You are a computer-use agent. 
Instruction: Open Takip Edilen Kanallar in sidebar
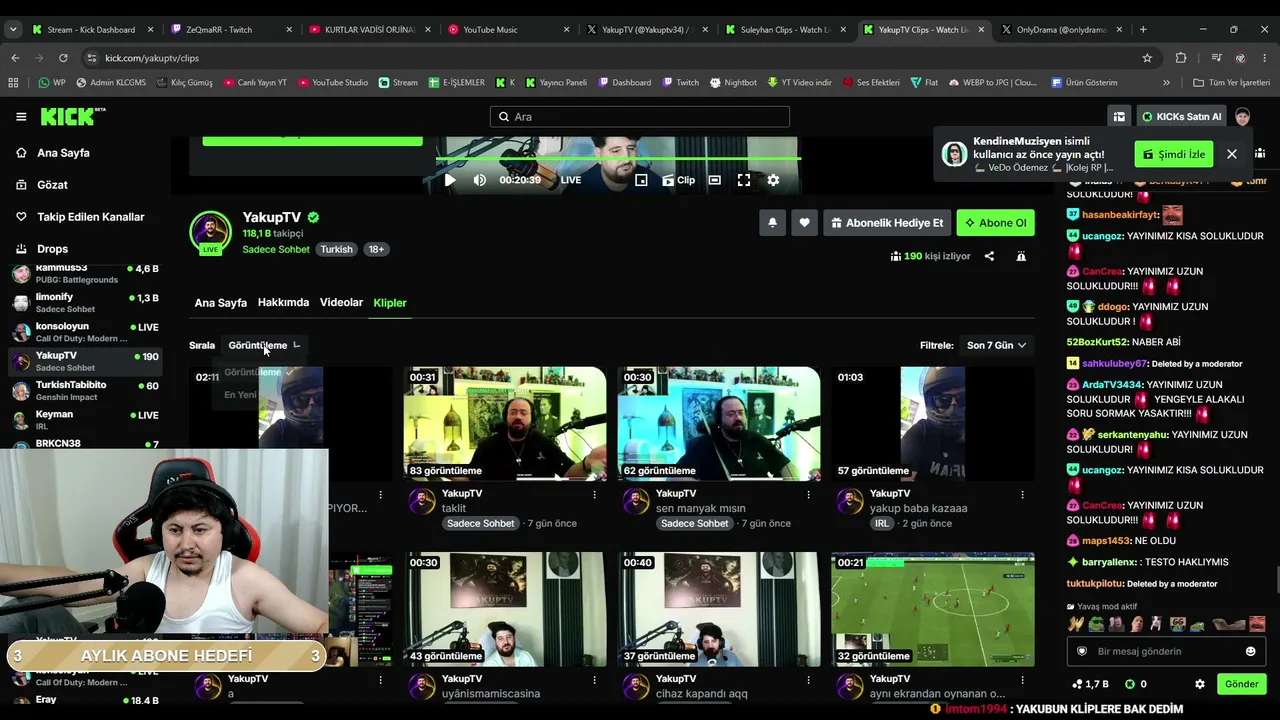pos(90,217)
